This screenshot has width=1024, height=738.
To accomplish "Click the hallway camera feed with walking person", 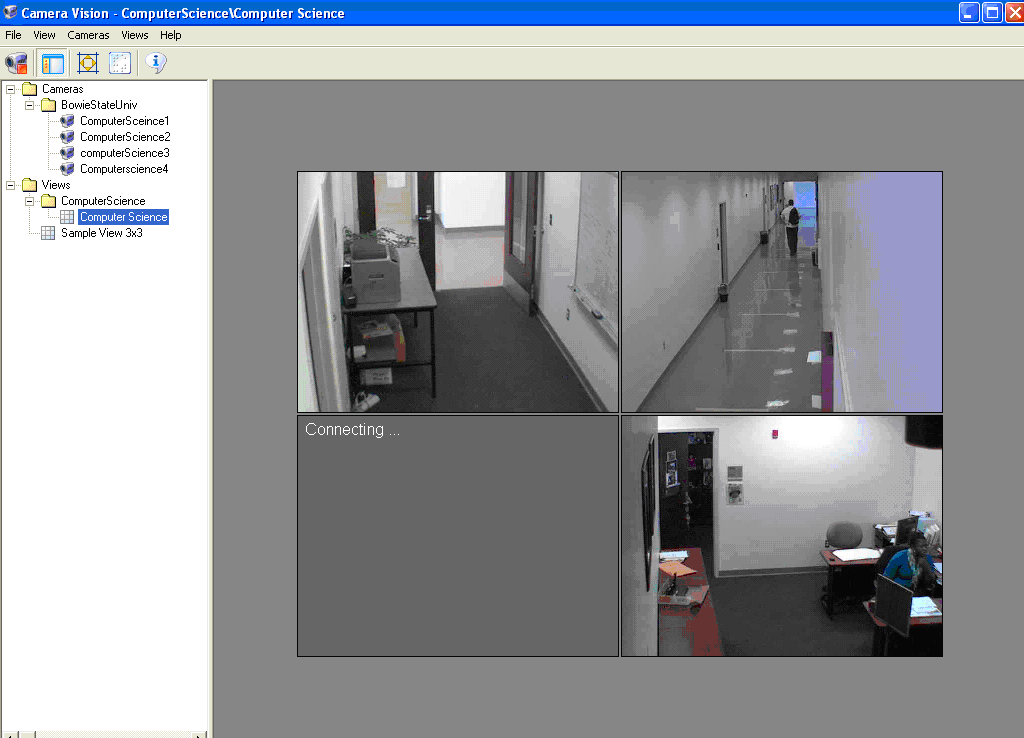I will pyautogui.click(x=782, y=292).
